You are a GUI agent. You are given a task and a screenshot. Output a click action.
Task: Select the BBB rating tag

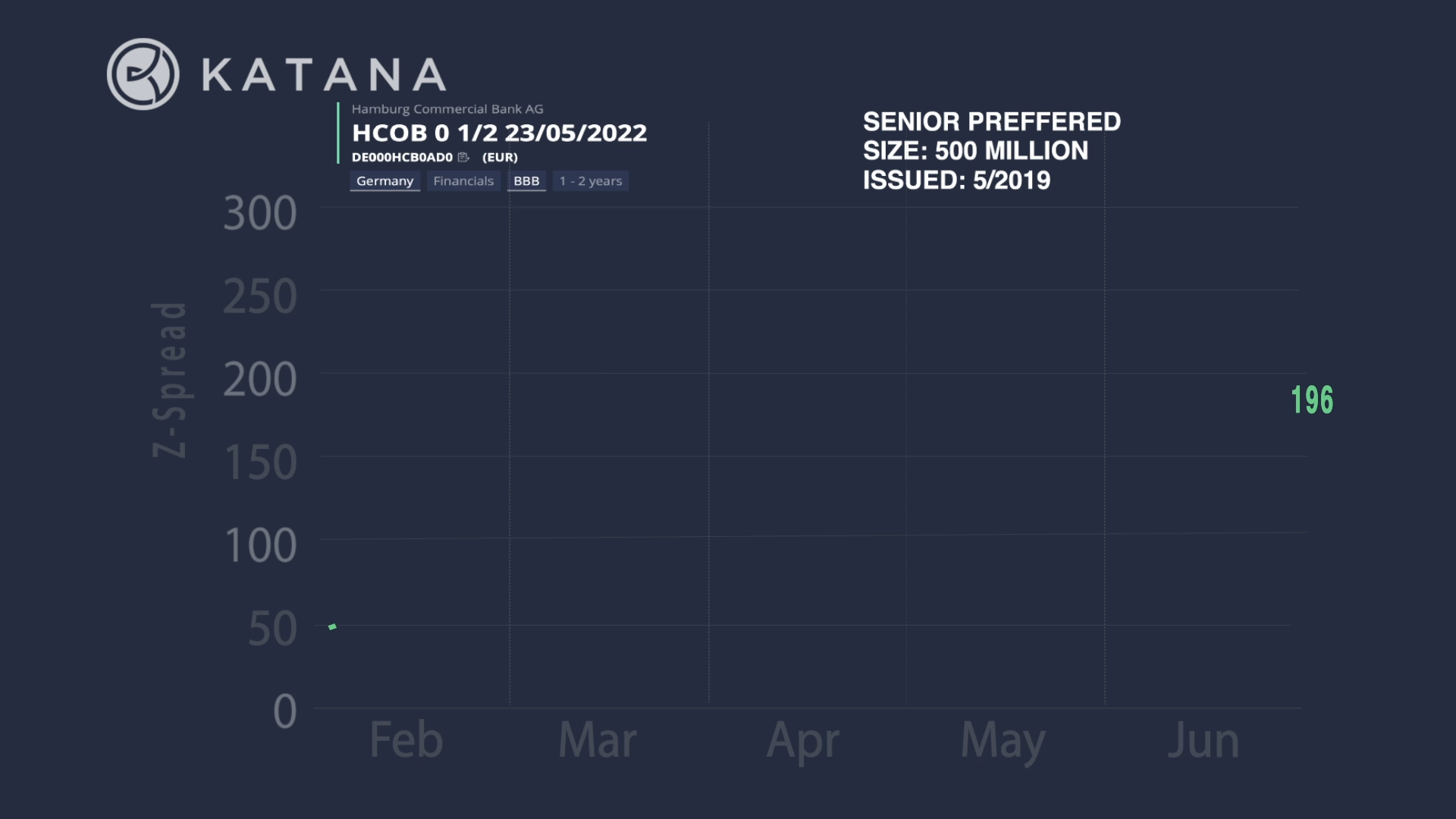[526, 181]
